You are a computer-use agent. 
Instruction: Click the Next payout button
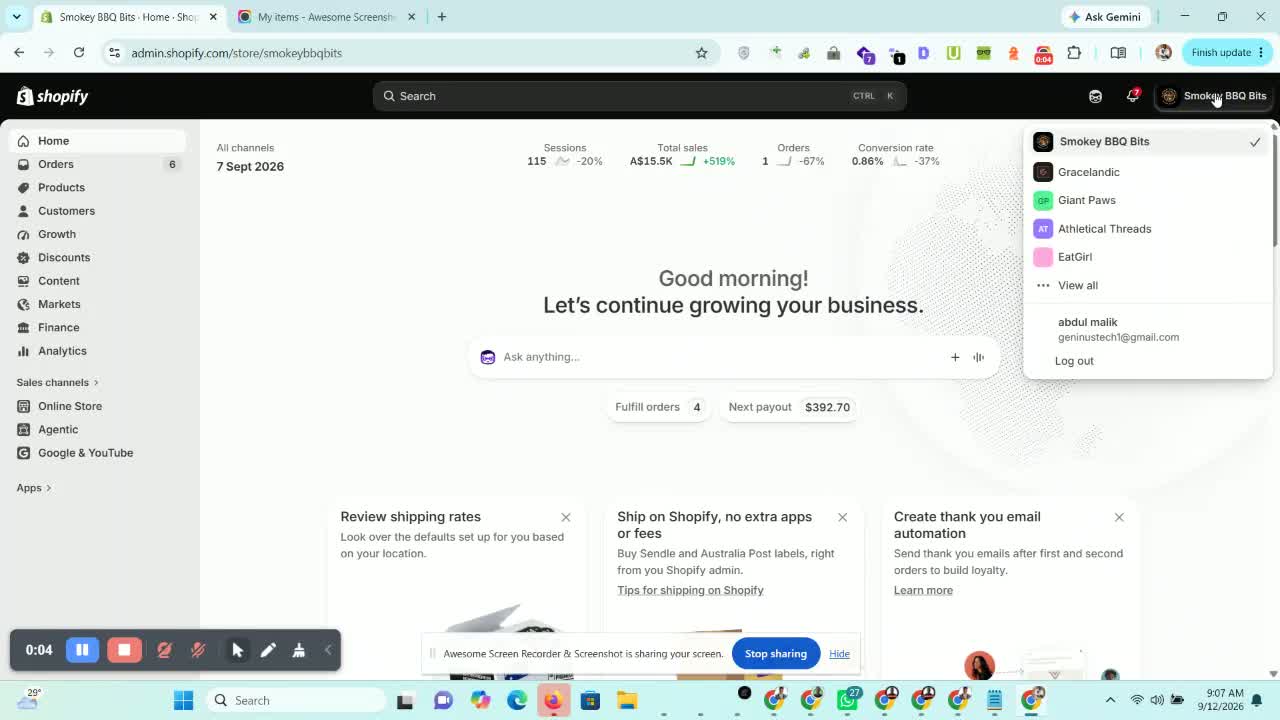click(x=789, y=407)
